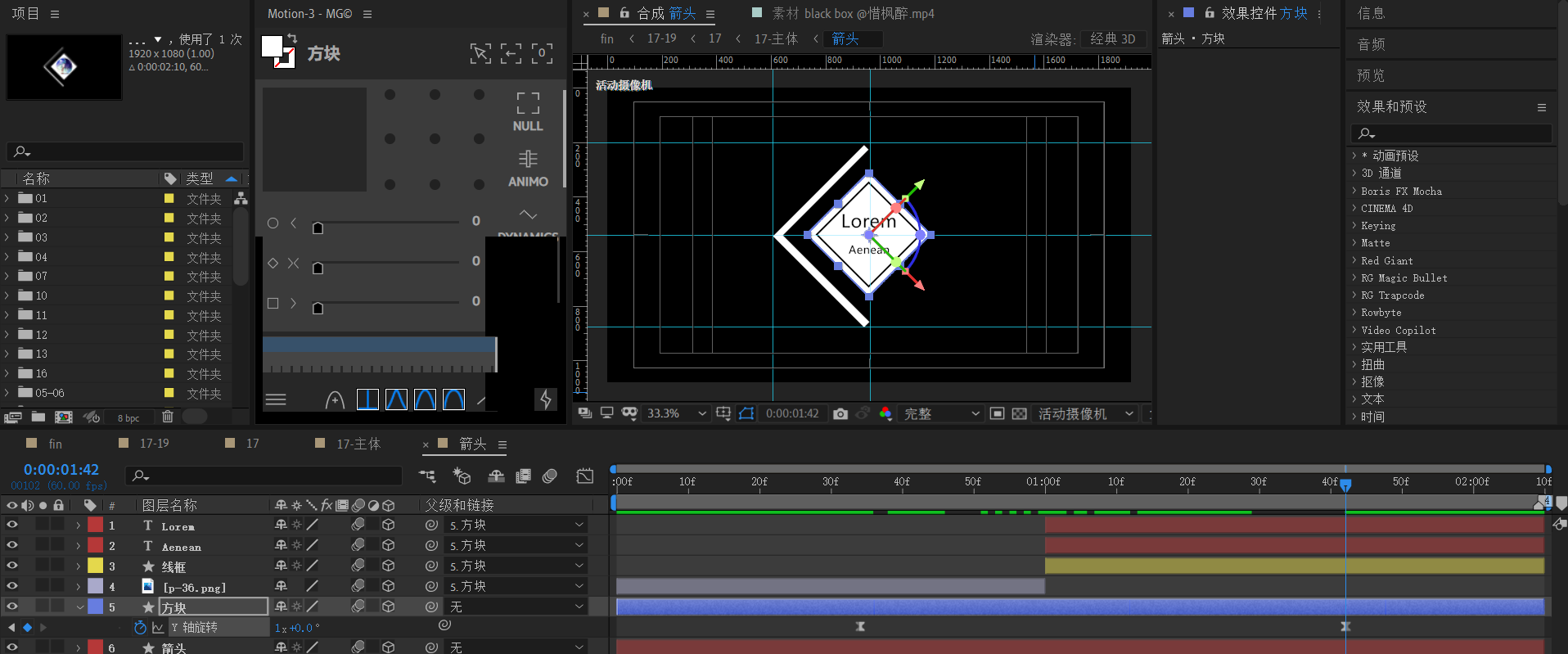This screenshot has width=1568, height=654.
Task: Toggle hide shy layers icon in timeline
Action: point(496,476)
